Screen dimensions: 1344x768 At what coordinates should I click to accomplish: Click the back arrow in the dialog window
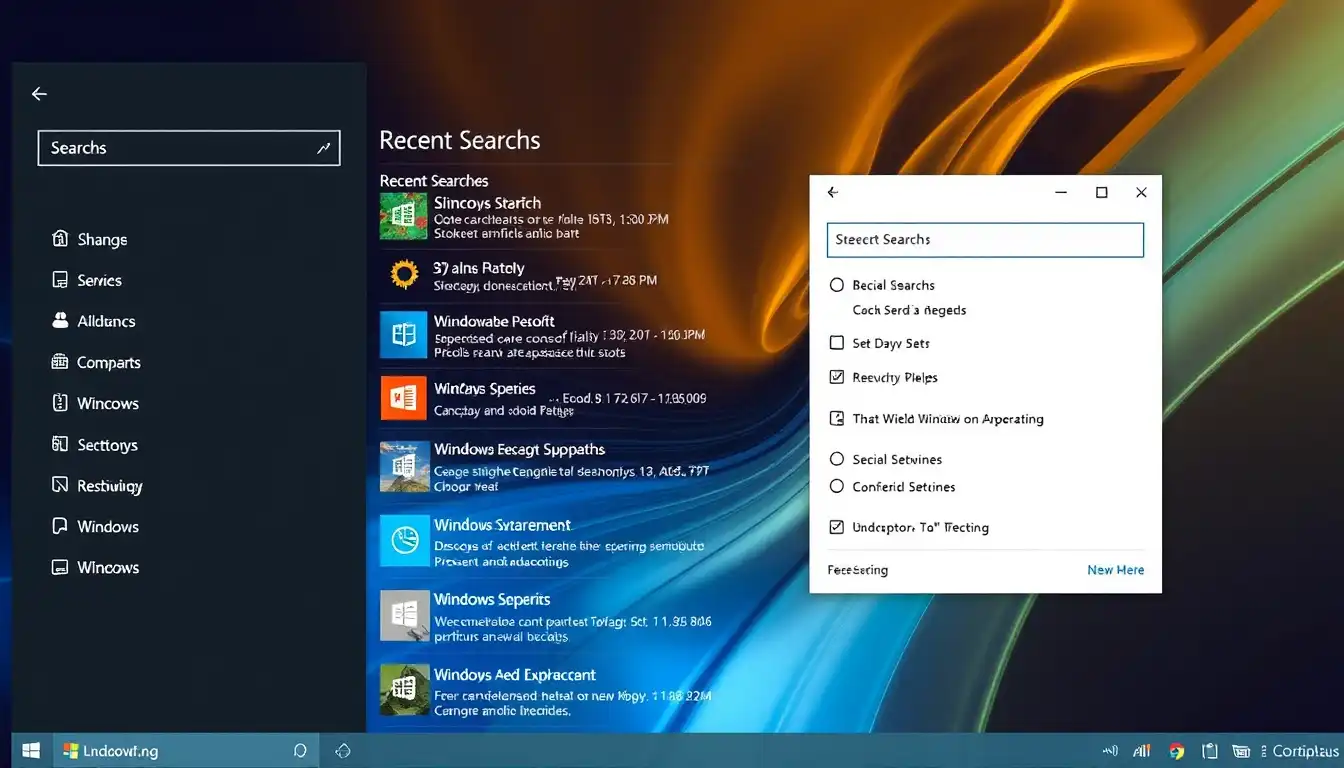pyautogui.click(x=833, y=192)
